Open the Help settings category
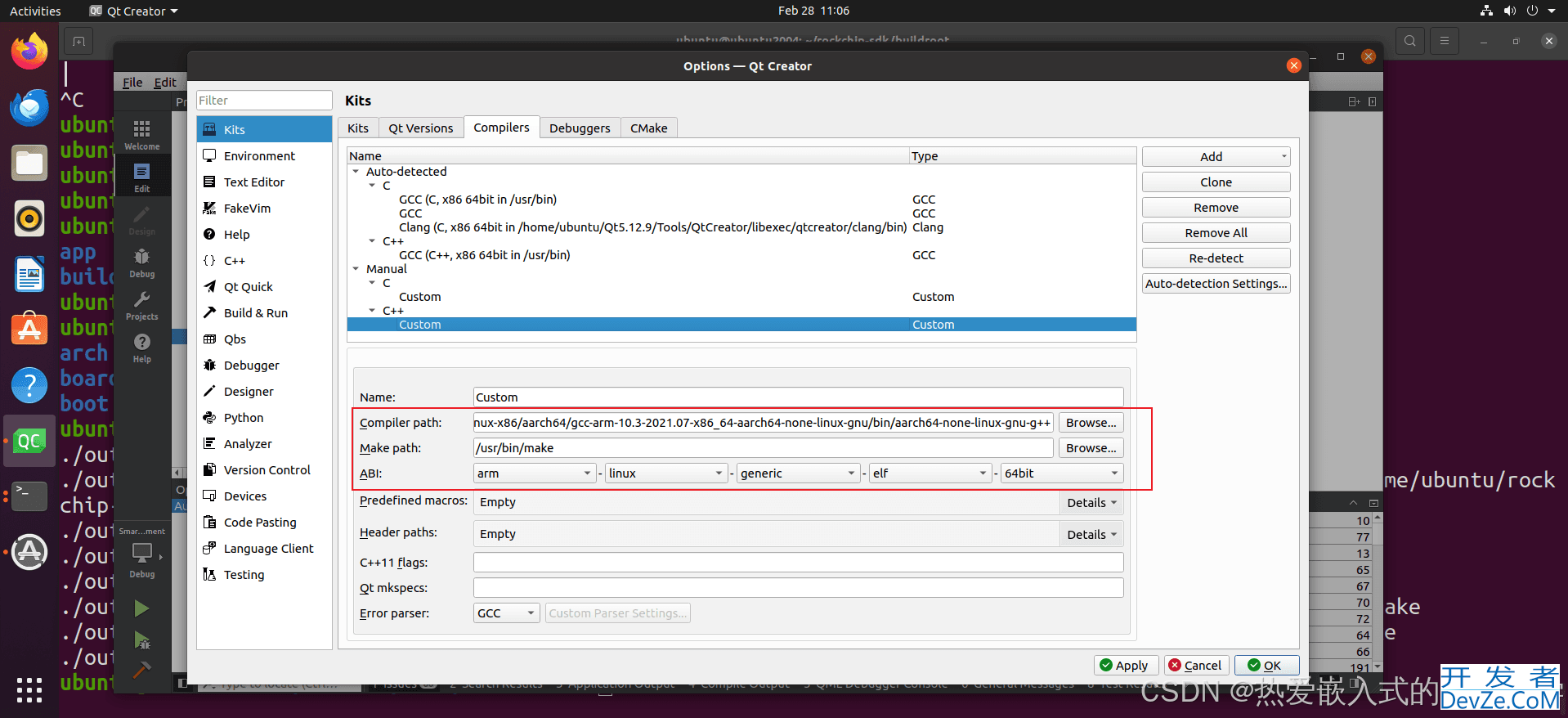Screen dimensions: 1568x718 [264, 234]
